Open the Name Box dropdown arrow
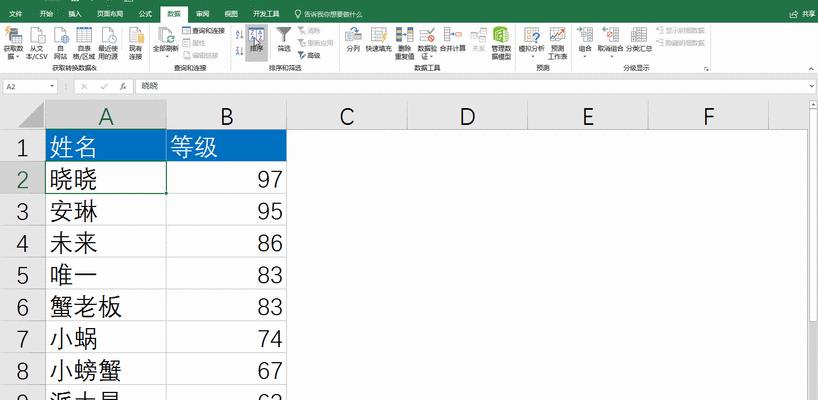 tap(52, 87)
